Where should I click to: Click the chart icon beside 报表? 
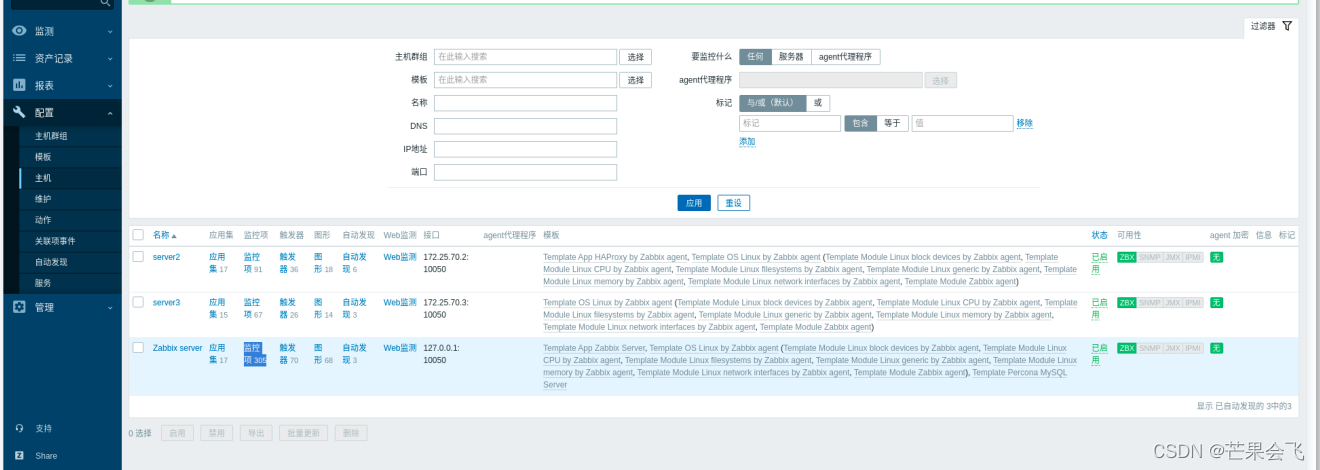[x=19, y=85]
